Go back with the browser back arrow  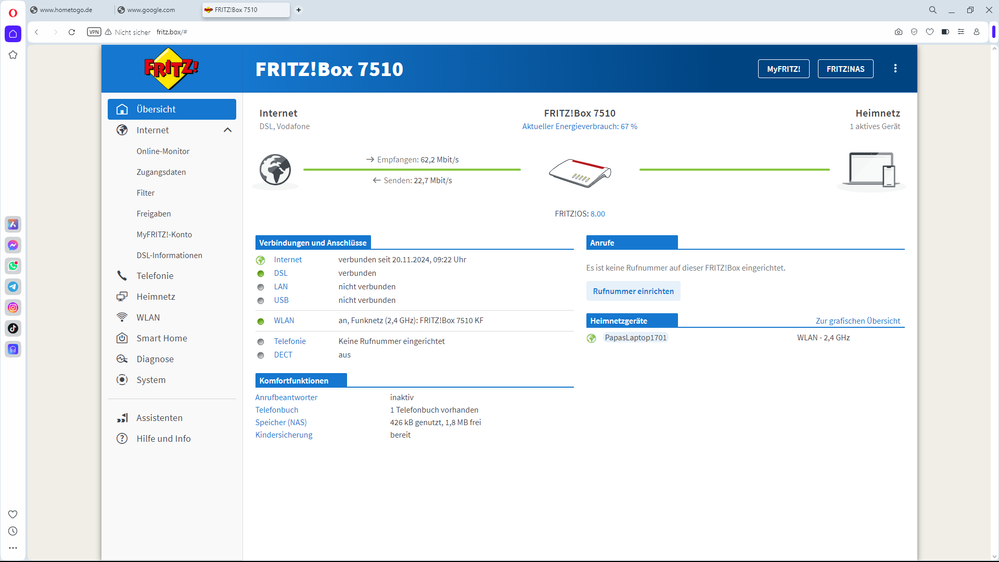click(37, 32)
